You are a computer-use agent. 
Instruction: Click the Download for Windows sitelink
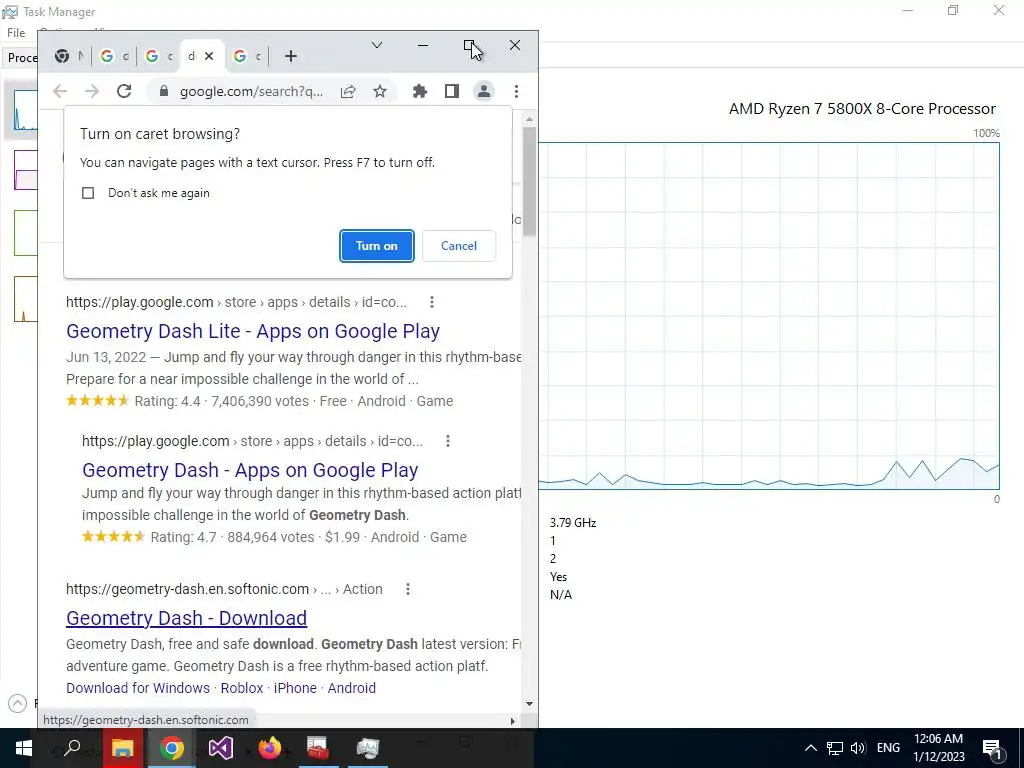(x=138, y=688)
